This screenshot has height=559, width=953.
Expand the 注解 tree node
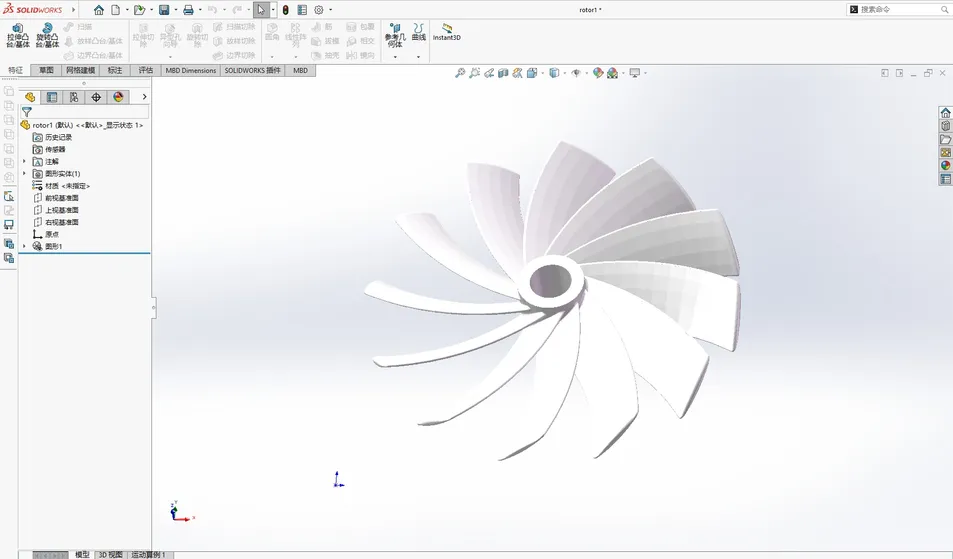click(25, 161)
